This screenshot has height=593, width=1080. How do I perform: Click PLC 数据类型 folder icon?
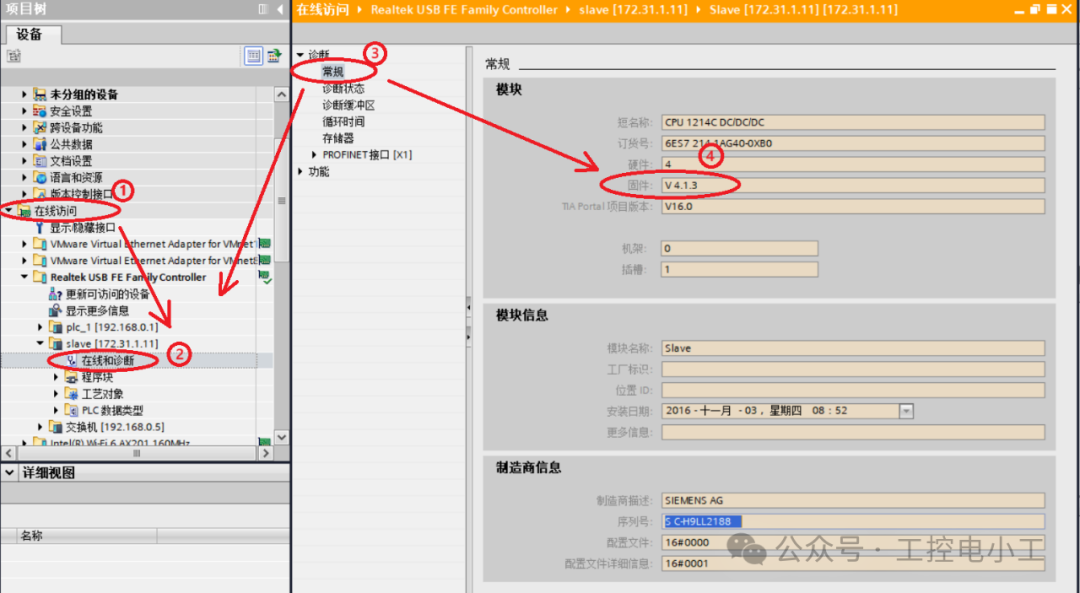72,410
